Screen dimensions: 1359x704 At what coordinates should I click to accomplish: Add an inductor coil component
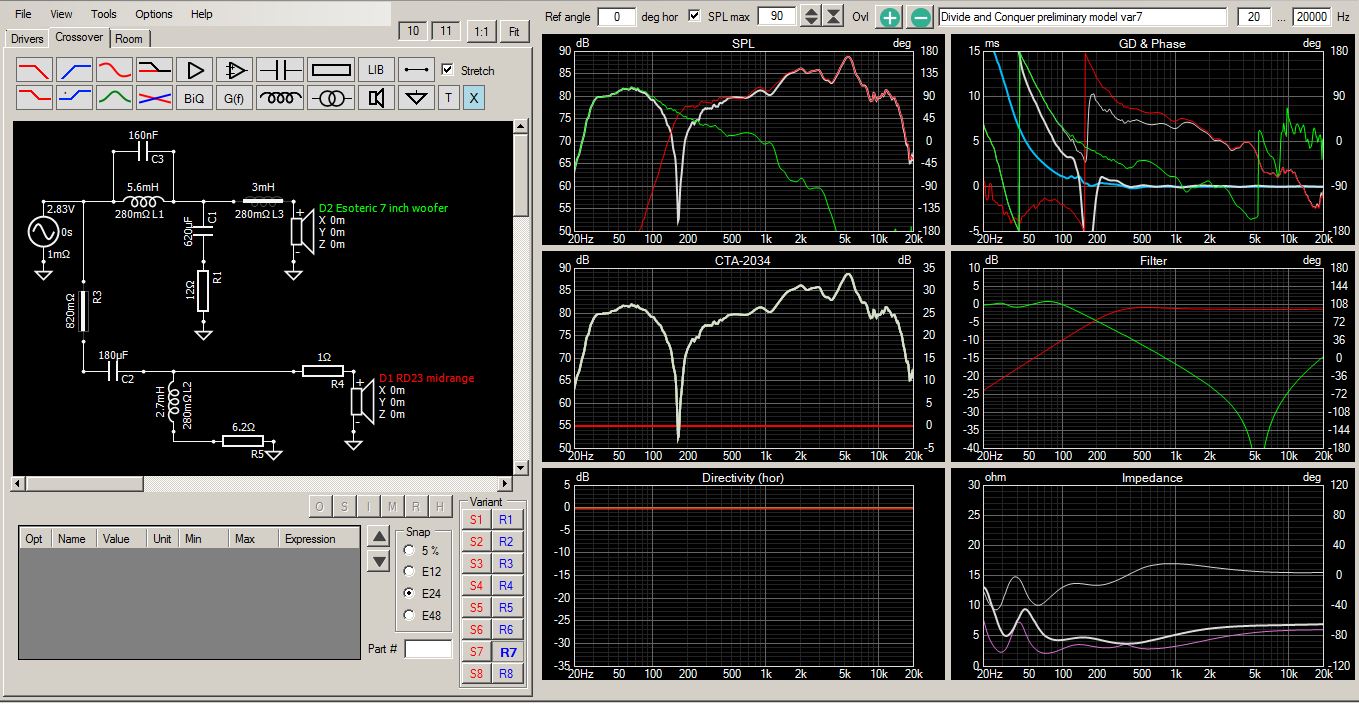coord(280,98)
